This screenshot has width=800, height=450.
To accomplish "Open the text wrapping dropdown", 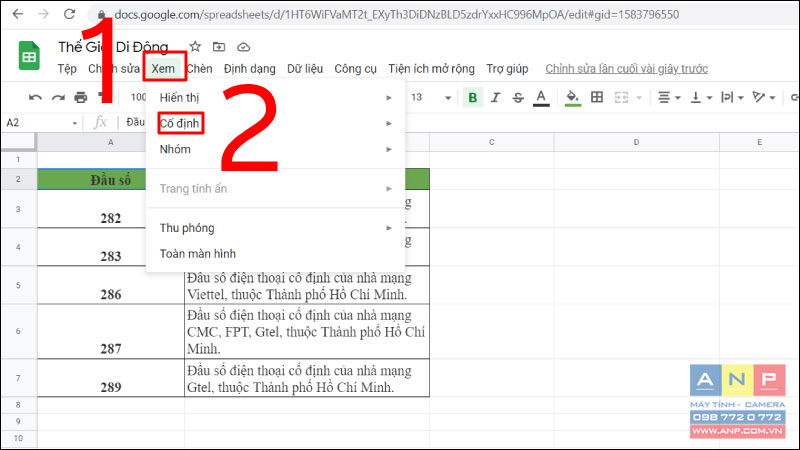I will click(x=732, y=97).
